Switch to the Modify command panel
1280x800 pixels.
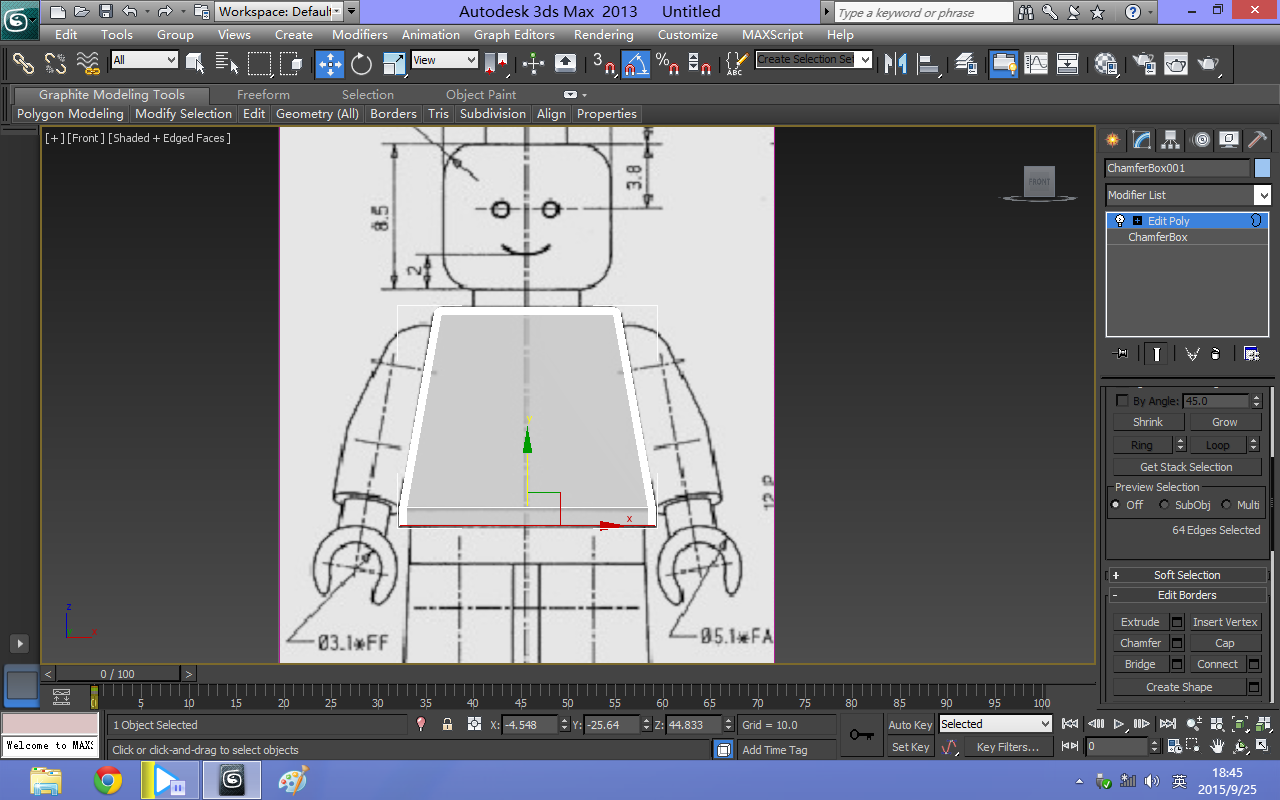(1141, 140)
